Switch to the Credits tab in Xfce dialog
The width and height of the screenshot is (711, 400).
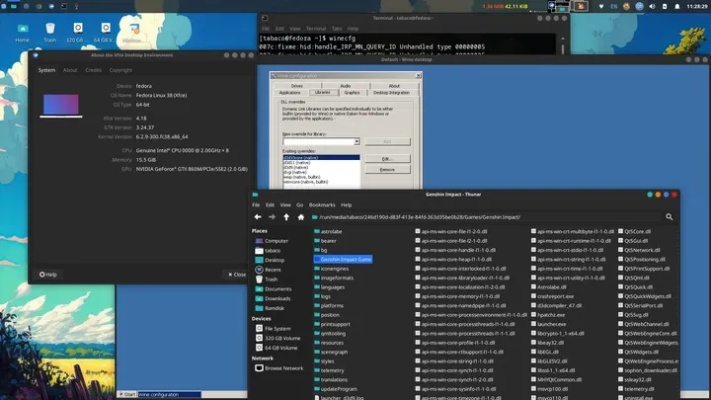(93, 70)
